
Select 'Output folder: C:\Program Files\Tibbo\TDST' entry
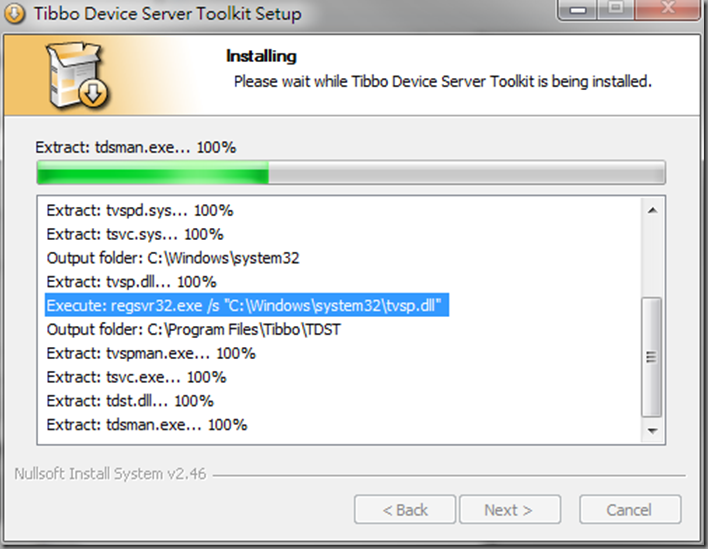point(194,330)
